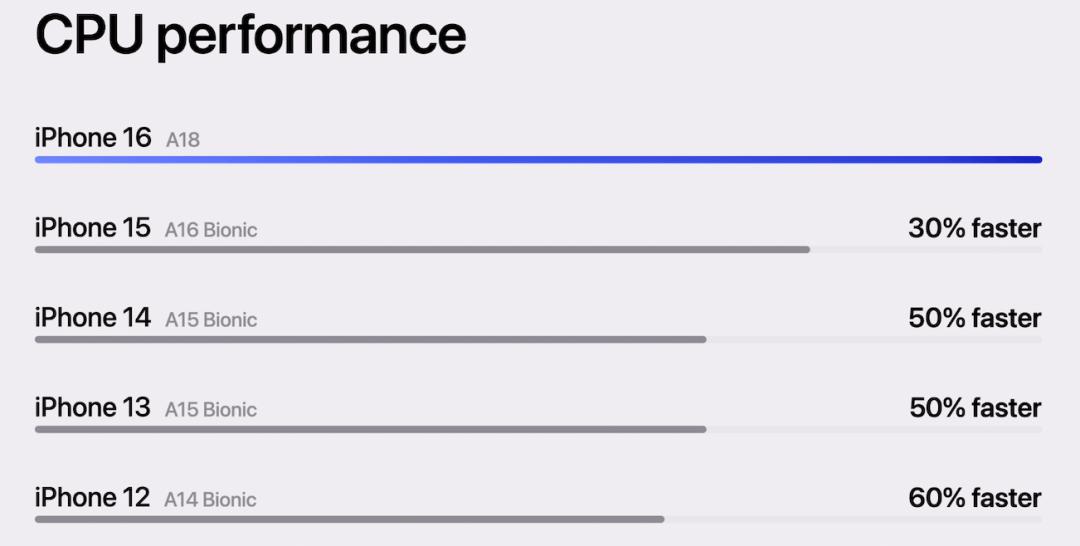1080x546 pixels.
Task: Click 50% faster in the iPhone 14 row
Action: [x=974, y=318]
